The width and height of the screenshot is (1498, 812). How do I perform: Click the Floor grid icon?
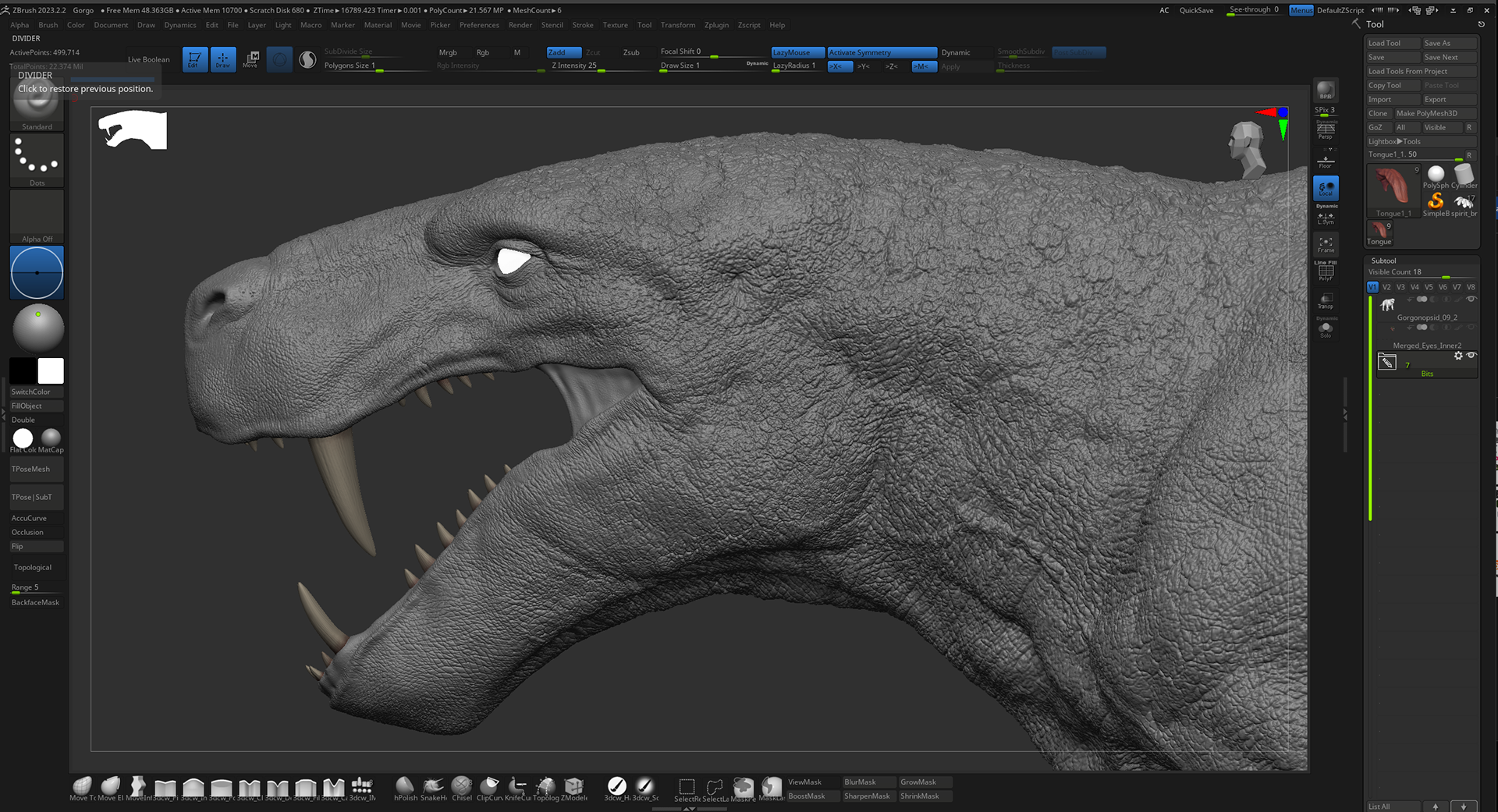click(1325, 161)
